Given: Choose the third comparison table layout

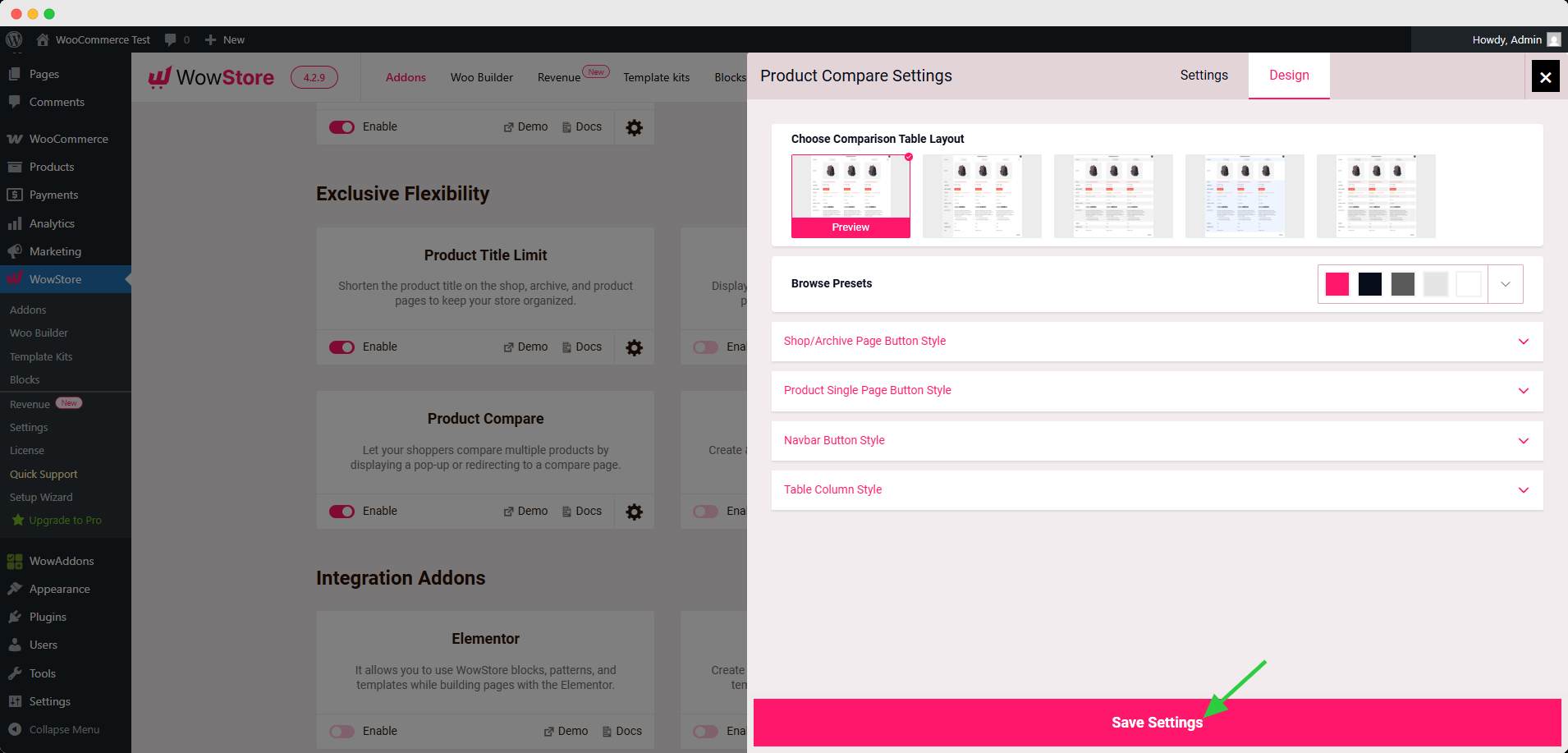Looking at the screenshot, I should (1113, 196).
